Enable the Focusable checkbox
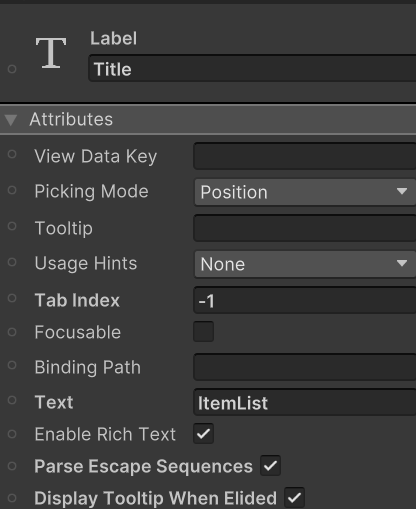416x509 pixels. (203, 332)
